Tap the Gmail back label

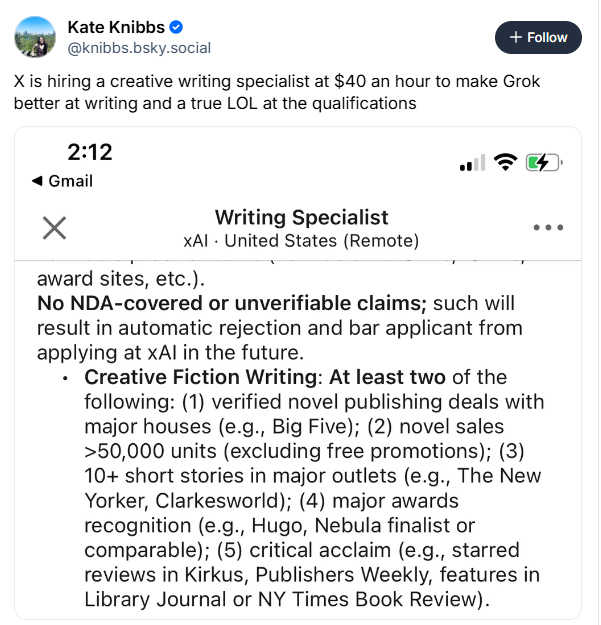pyautogui.click(x=70, y=181)
